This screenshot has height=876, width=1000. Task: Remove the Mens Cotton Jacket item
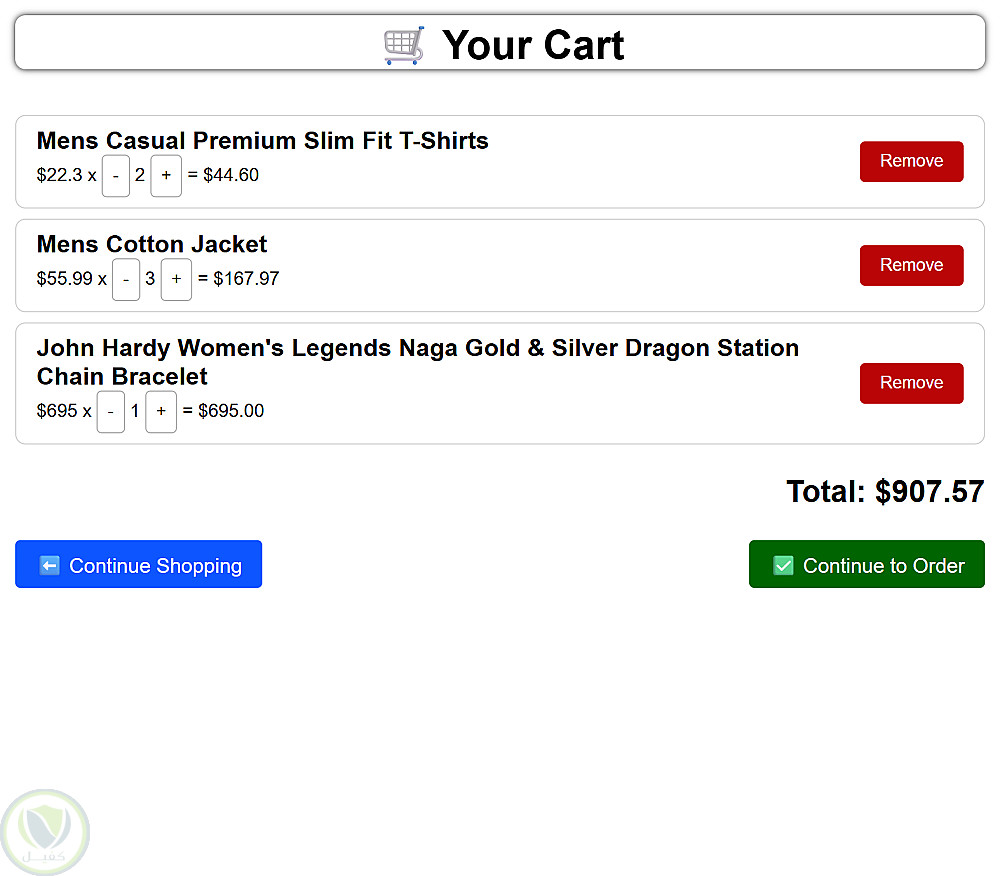(911, 265)
